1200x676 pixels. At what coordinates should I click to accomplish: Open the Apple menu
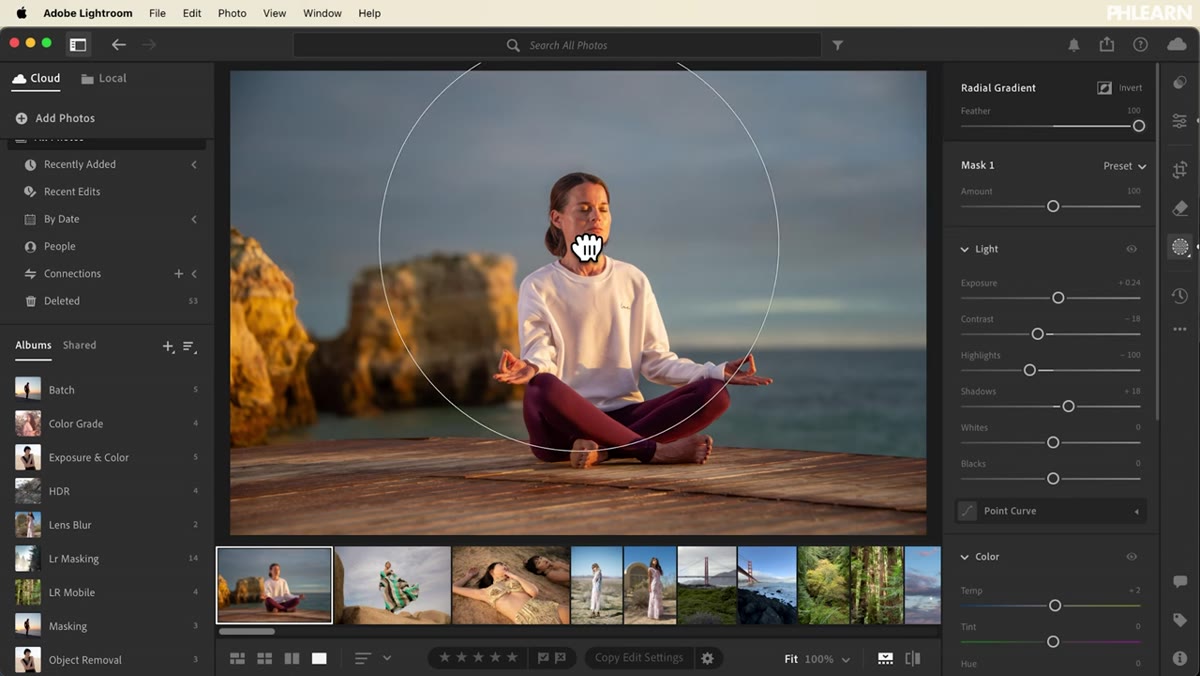click(x=21, y=13)
